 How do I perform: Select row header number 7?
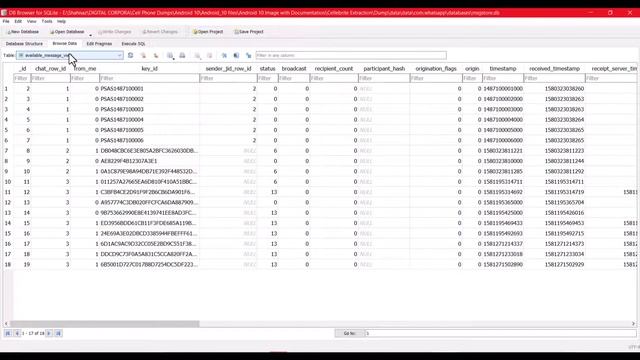coord(7,151)
